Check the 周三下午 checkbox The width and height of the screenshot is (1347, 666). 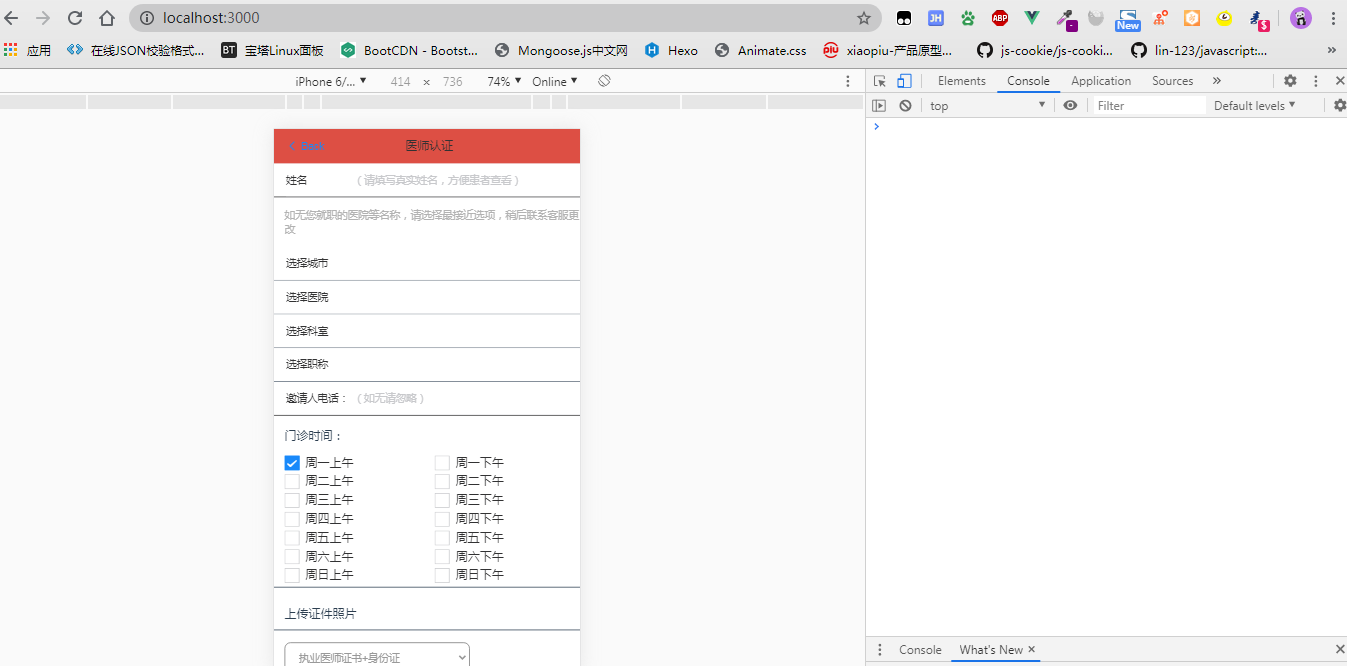point(442,500)
